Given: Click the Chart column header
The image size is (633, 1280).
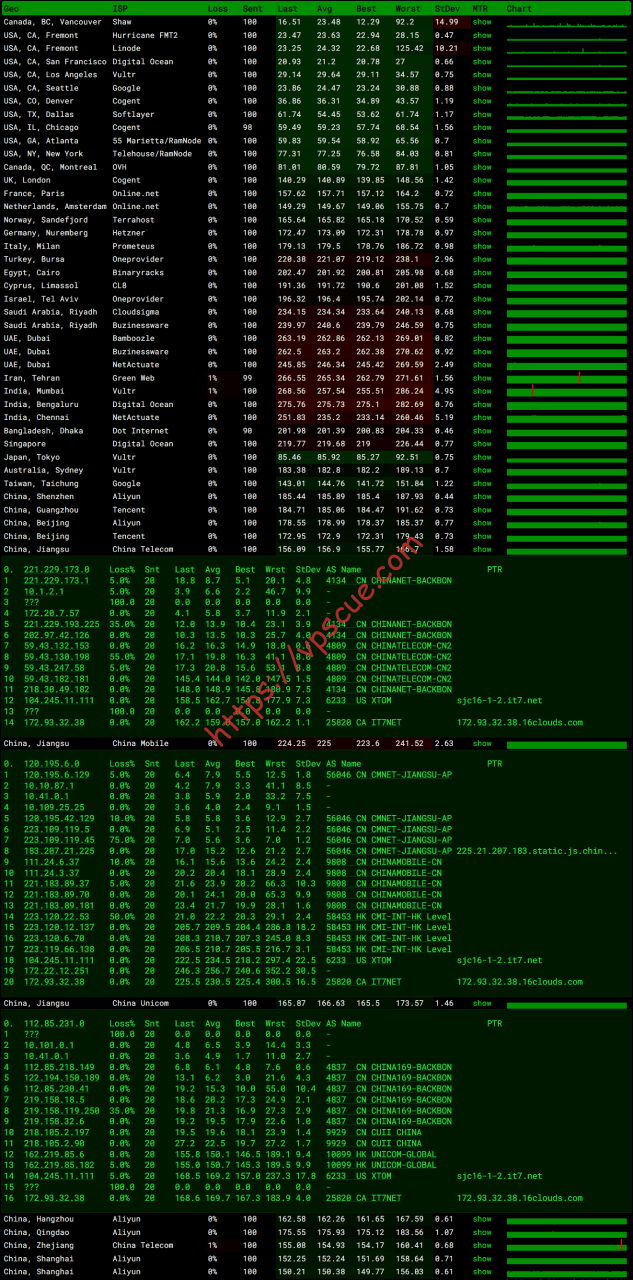Looking at the screenshot, I should pyautogui.click(x=519, y=8).
